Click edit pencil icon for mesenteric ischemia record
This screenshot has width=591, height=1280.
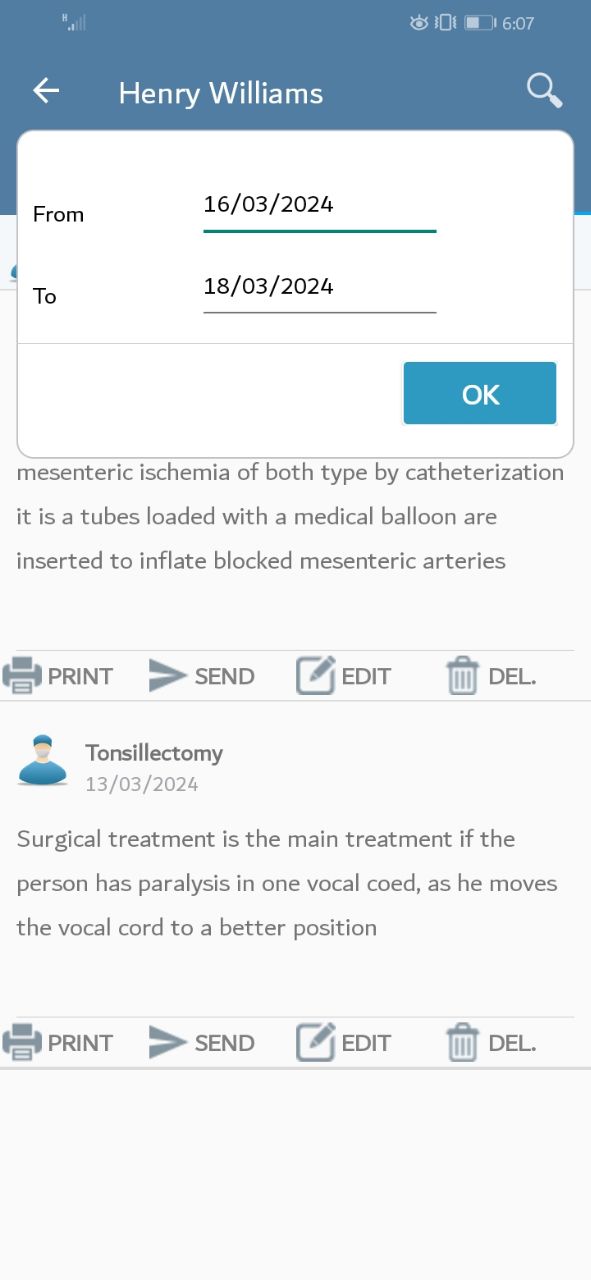(x=315, y=676)
